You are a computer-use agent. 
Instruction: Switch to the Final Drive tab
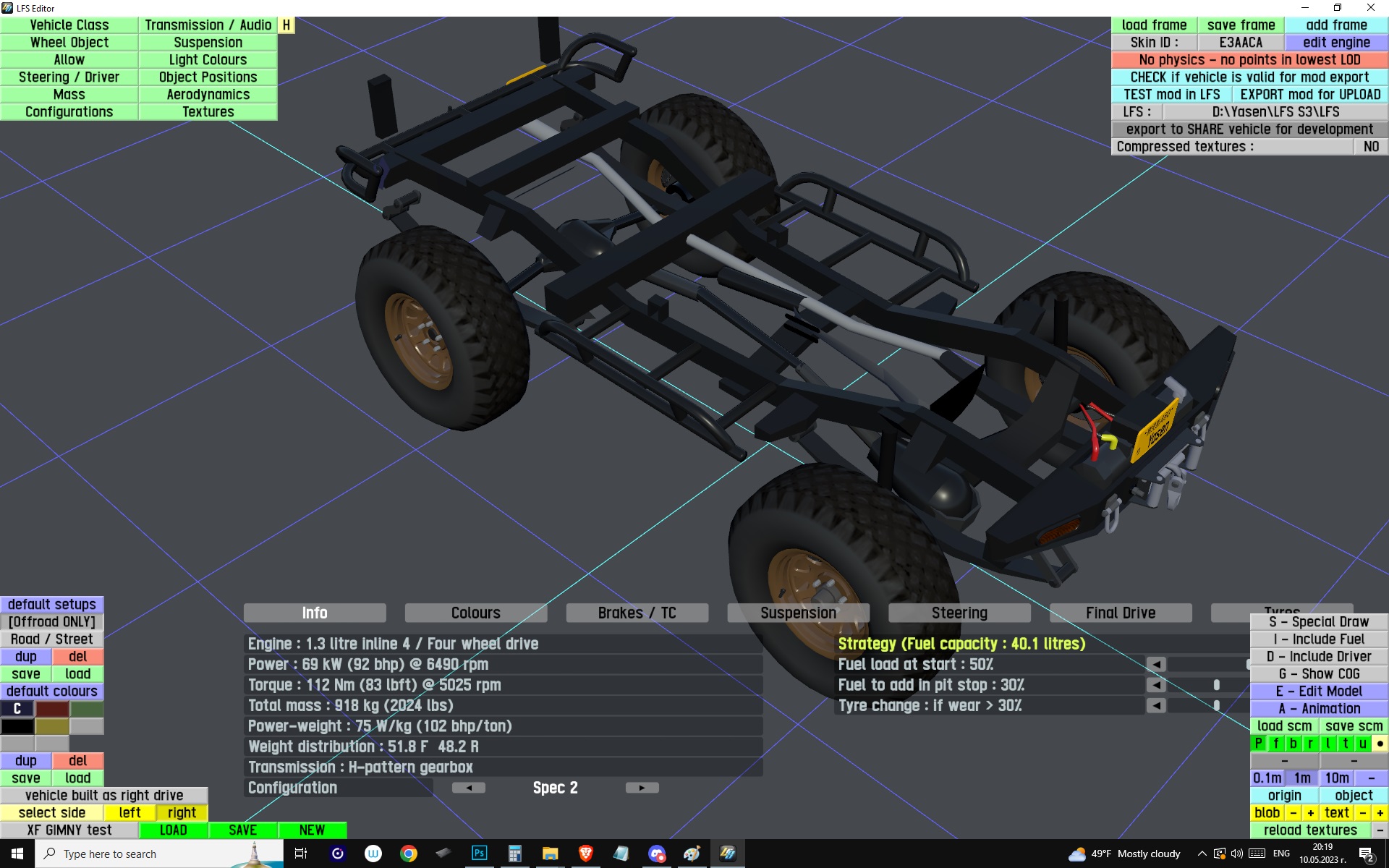click(1120, 613)
